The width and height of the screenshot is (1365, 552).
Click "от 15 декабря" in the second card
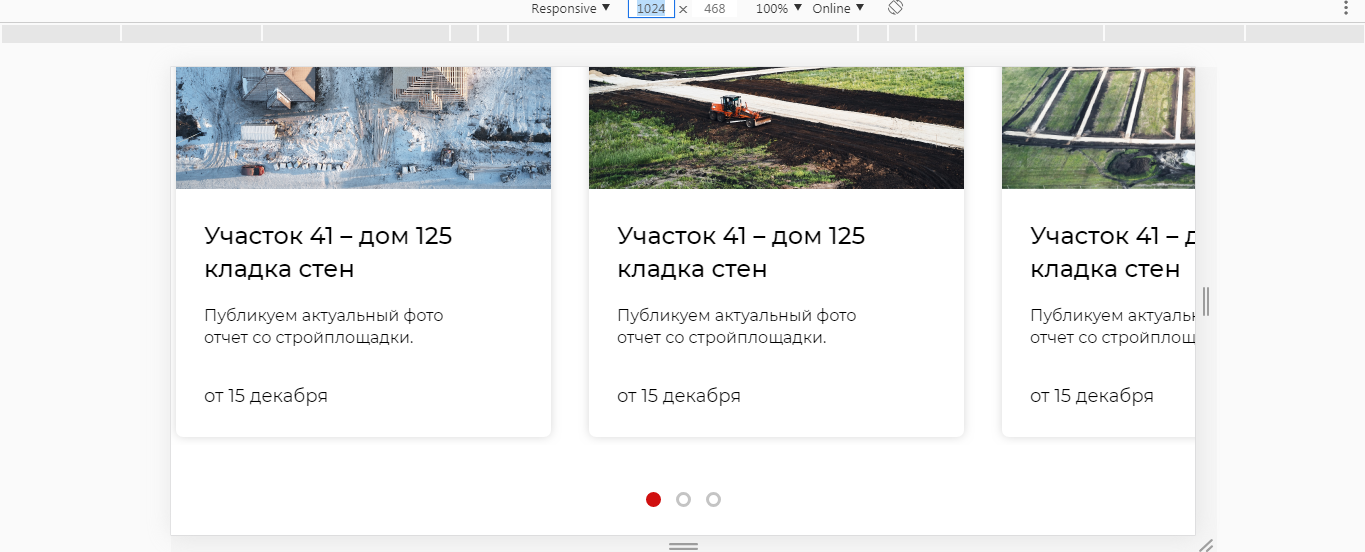(679, 395)
